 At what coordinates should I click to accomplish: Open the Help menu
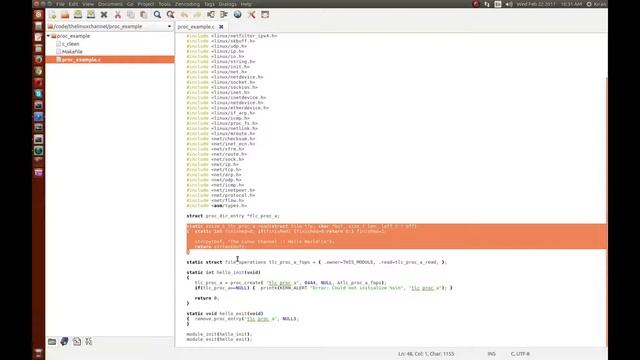tap(246, 4)
